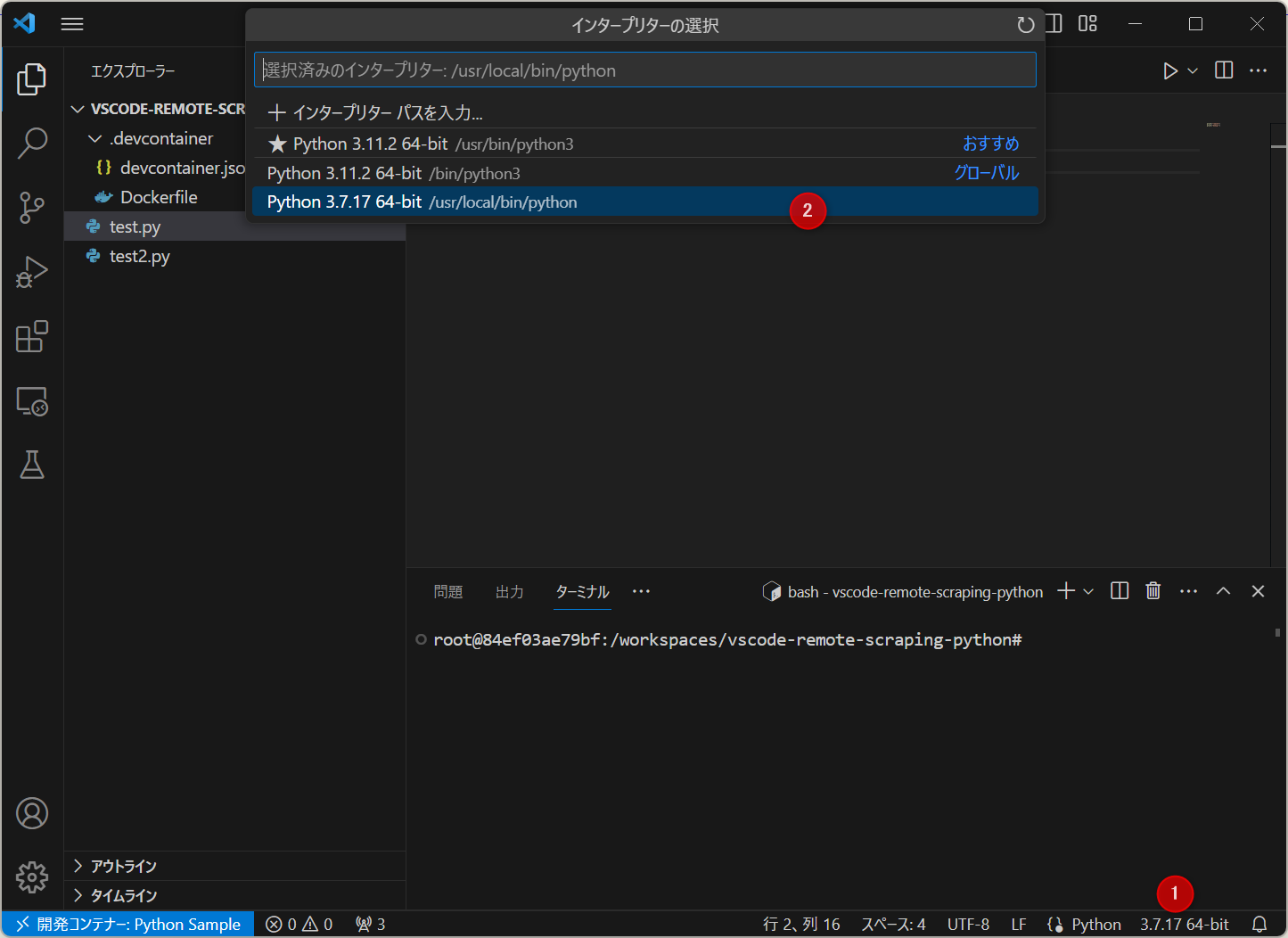Open editor more actions ellipsis
The image size is (1288, 938).
coord(1259,70)
